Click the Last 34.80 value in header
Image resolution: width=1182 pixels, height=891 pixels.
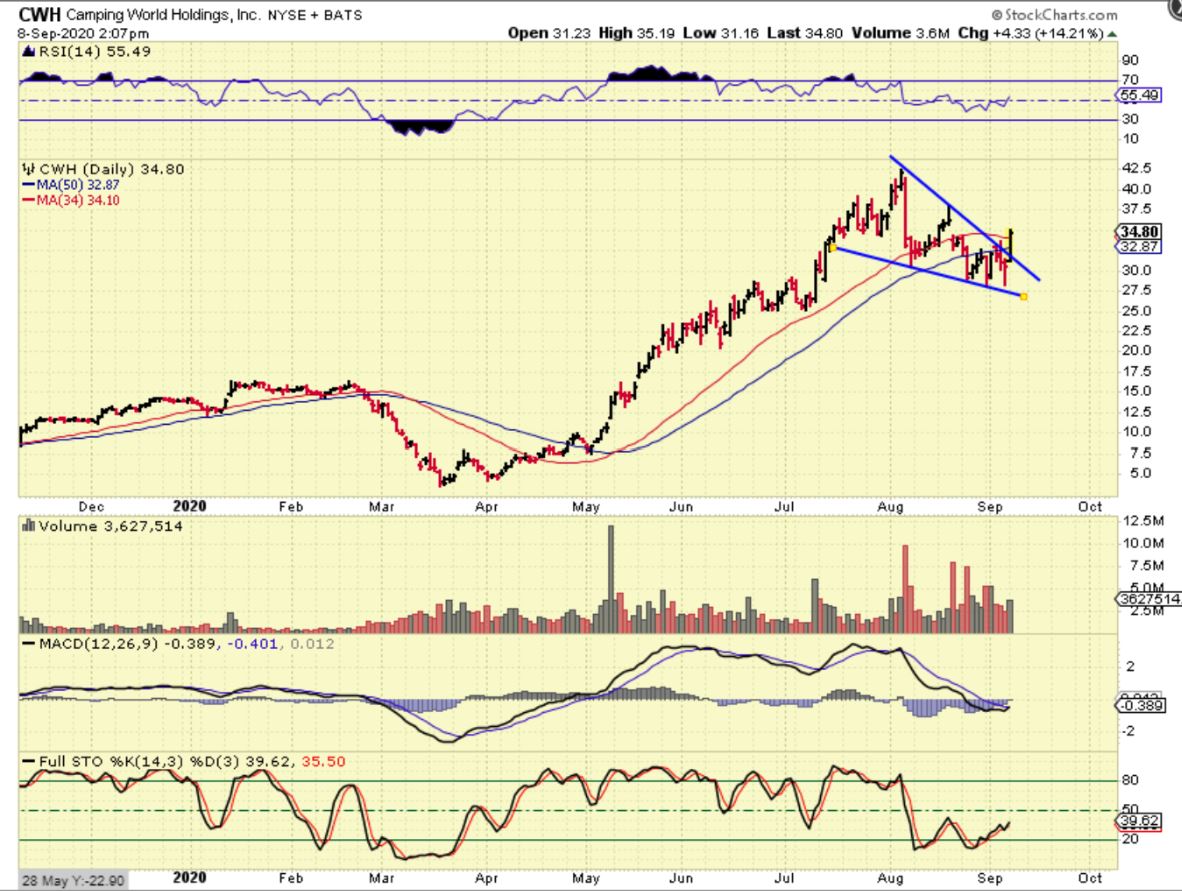click(804, 33)
